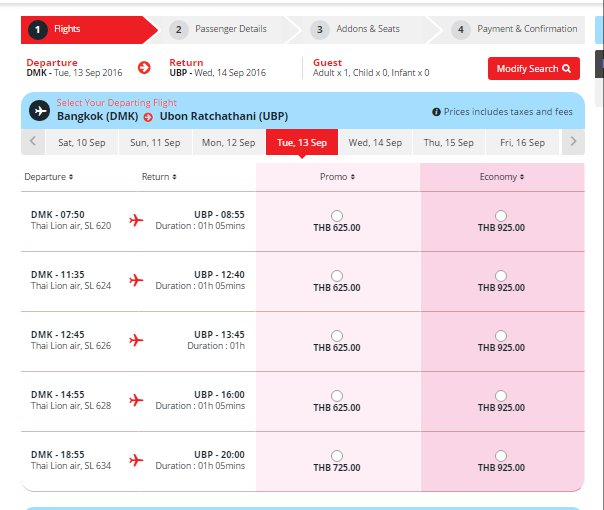Switch to Fri, 16 Sep date tab
Screen dimensions: 604x510
(522, 143)
